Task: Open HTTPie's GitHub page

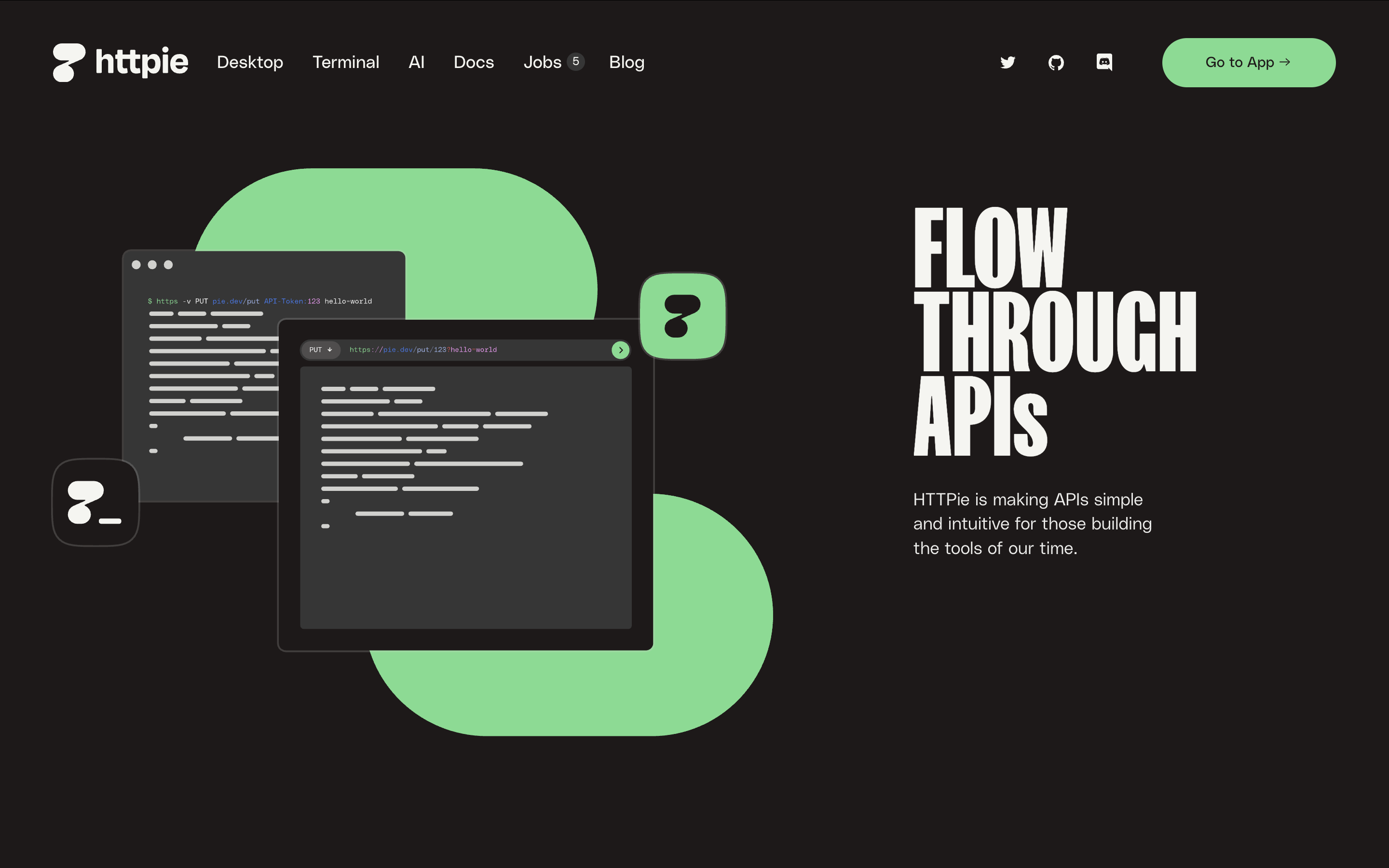Action: (1056, 62)
